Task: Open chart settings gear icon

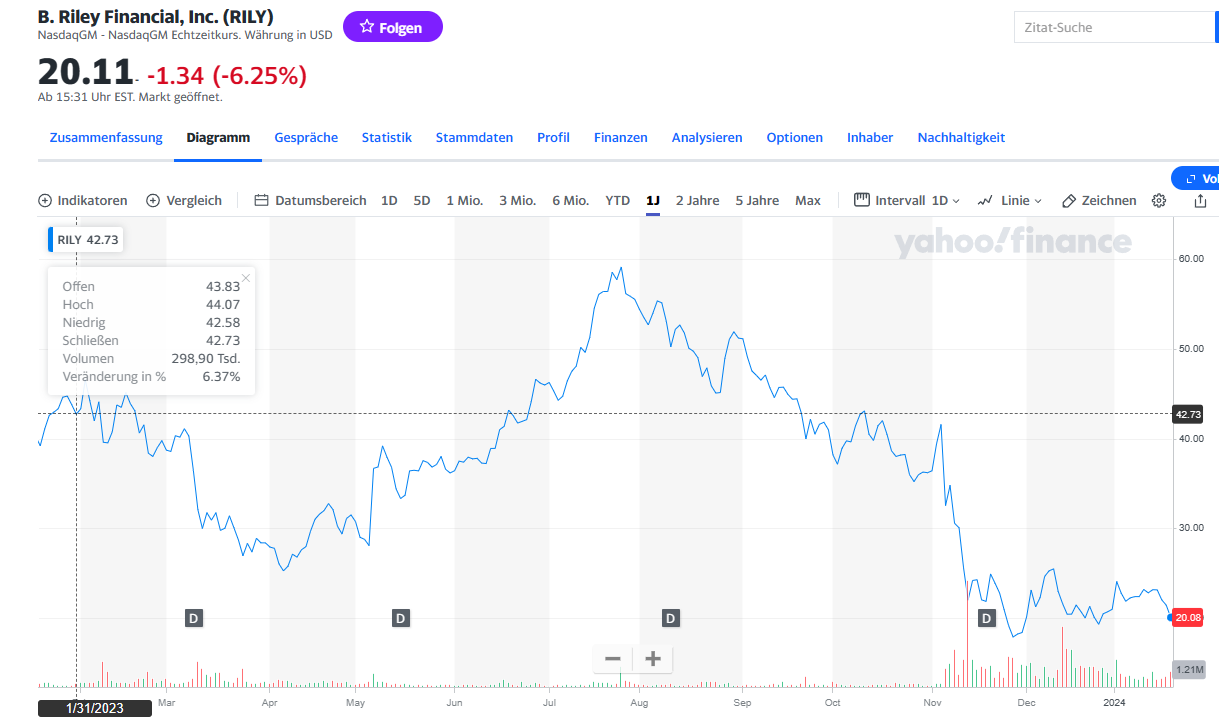Action: click(1159, 200)
